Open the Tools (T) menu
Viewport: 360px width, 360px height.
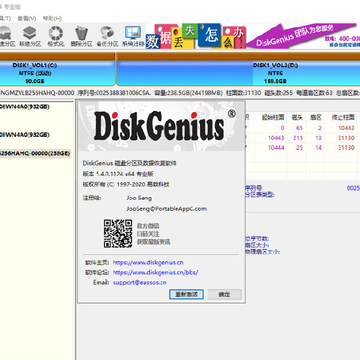click(x=5, y=18)
